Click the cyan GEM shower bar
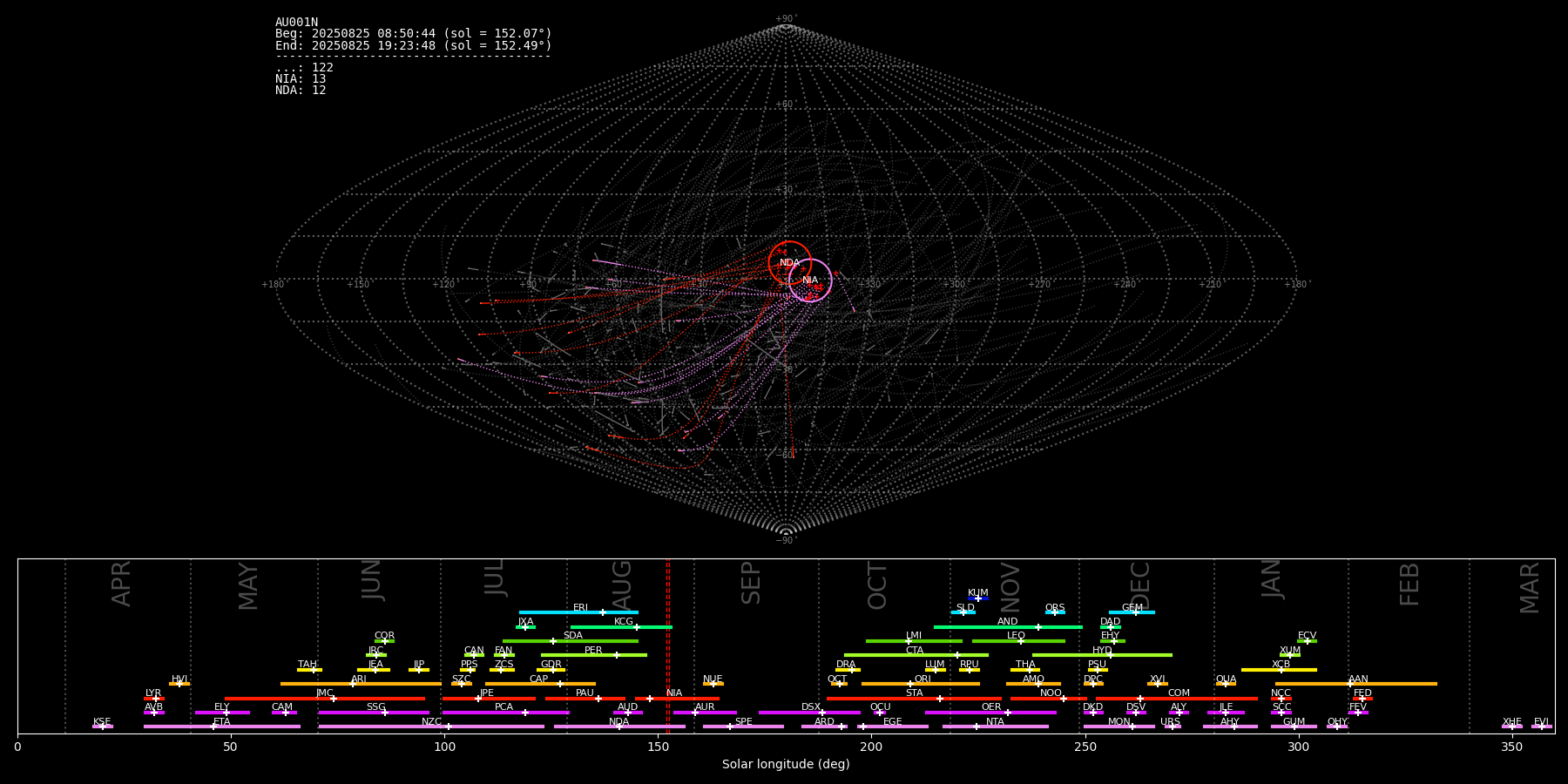Image resolution: width=1568 pixels, height=784 pixels. click(x=1132, y=612)
